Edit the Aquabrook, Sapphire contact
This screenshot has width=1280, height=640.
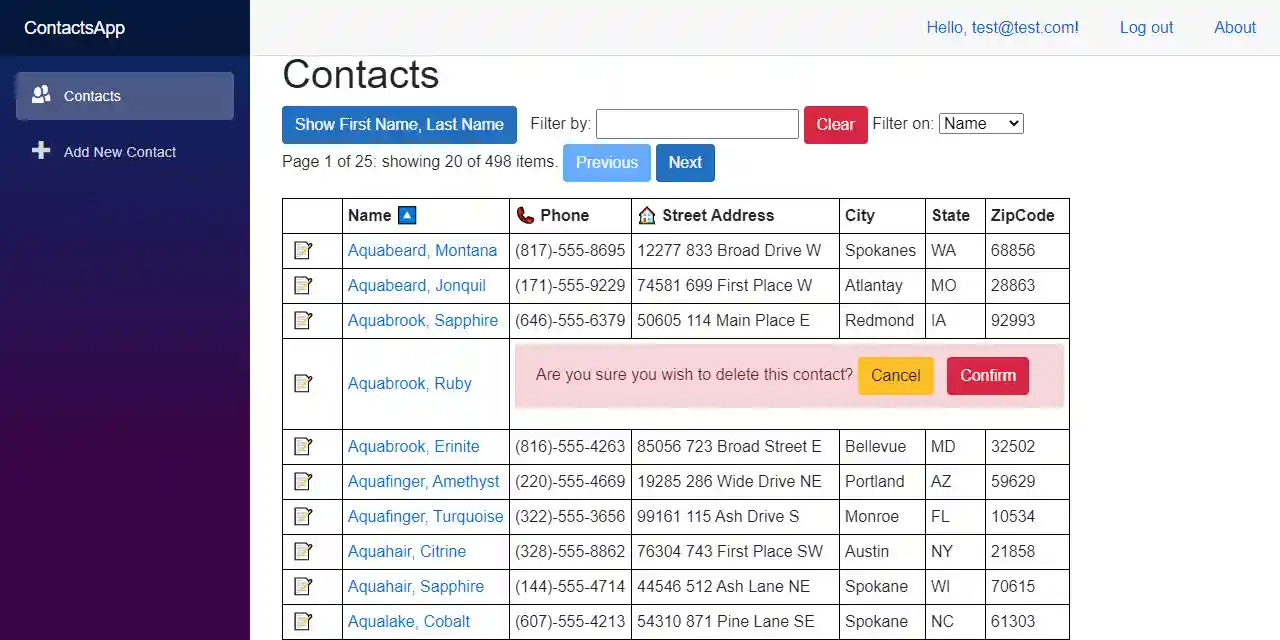(x=303, y=320)
